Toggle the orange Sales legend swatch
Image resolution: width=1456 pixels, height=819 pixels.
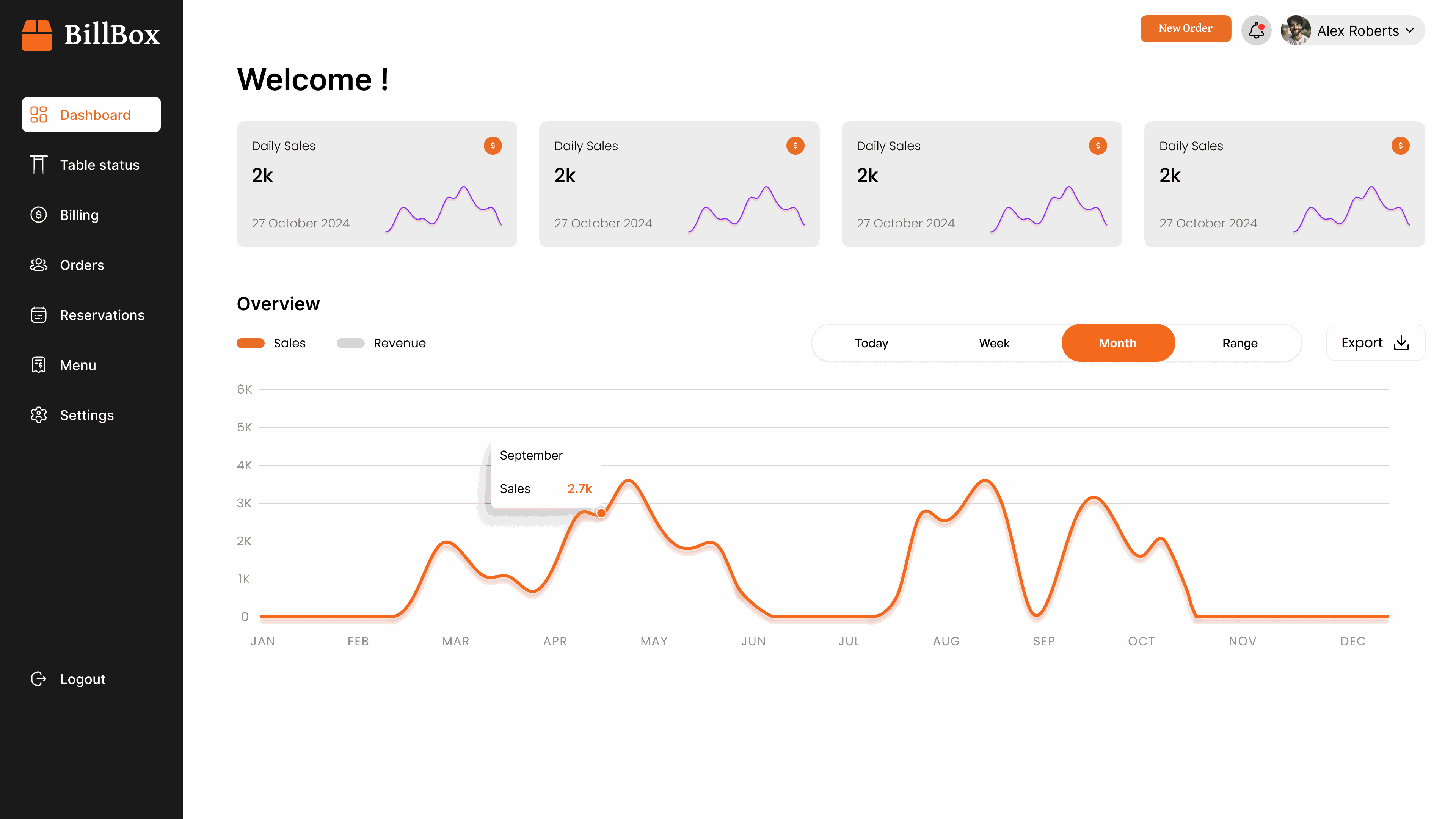[250, 343]
